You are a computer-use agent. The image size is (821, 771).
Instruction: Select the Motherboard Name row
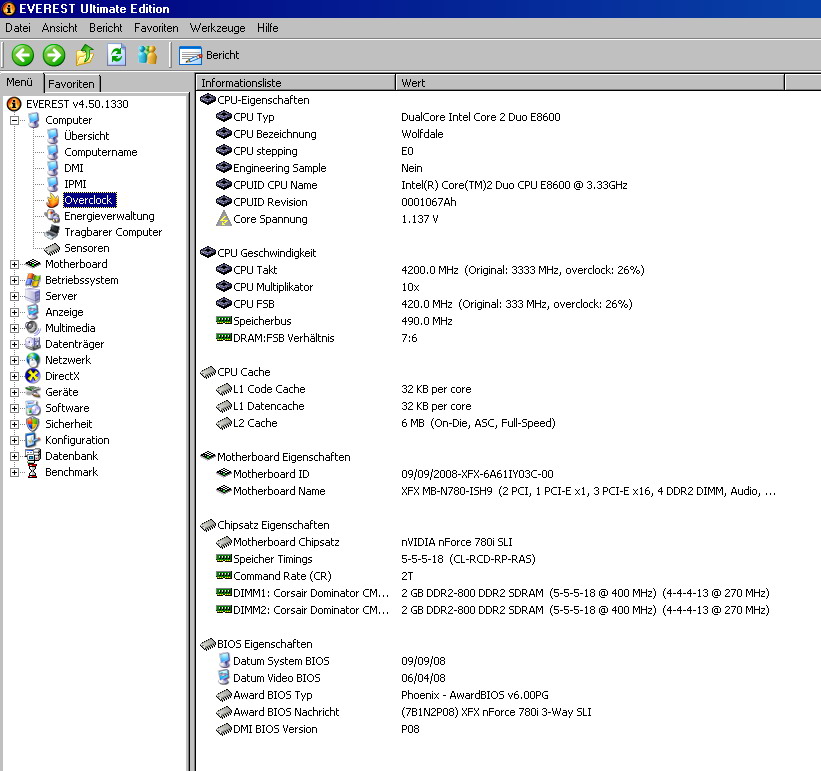pyautogui.click(x=496, y=491)
